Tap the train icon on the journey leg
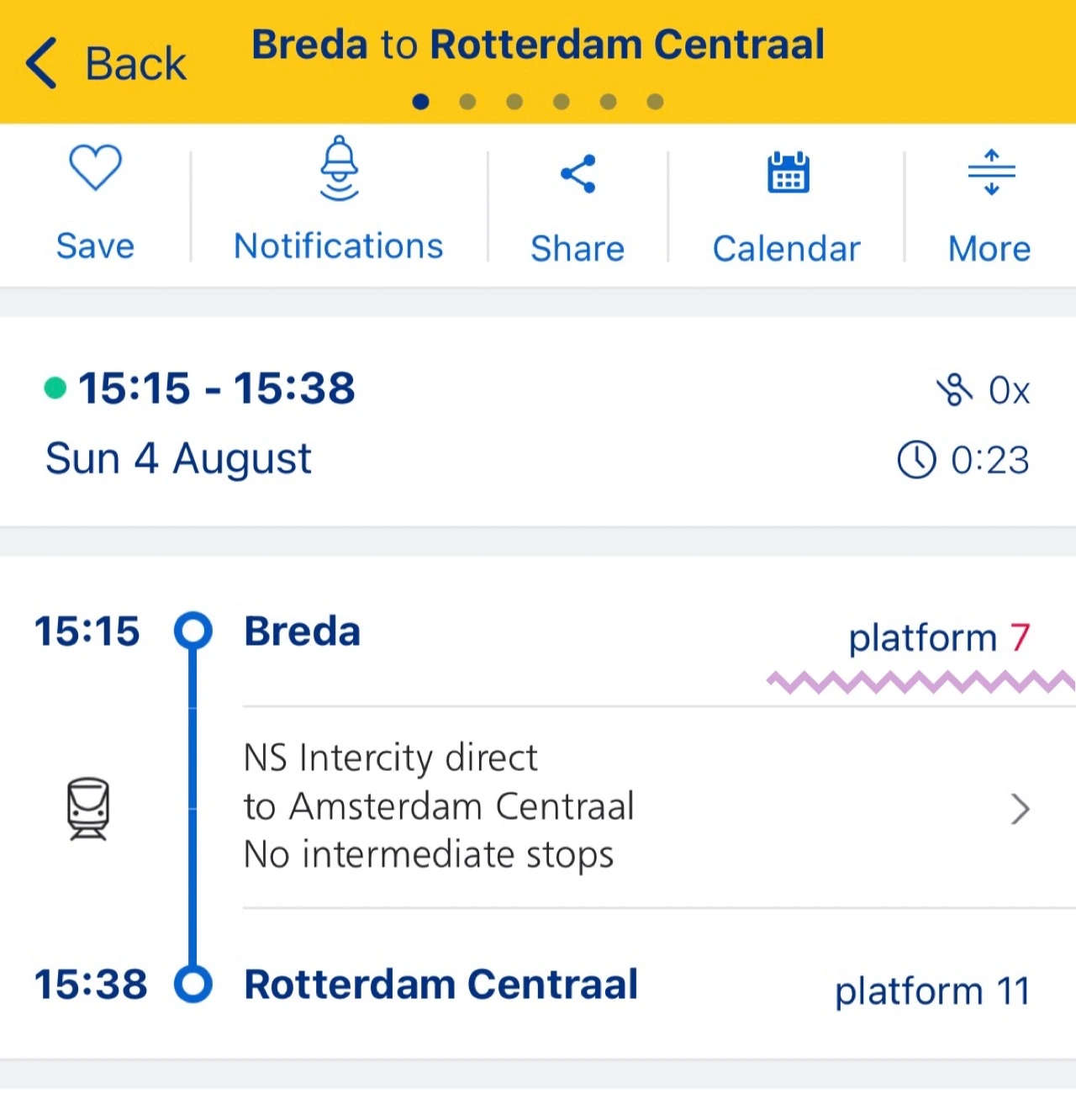 [88, 808]
